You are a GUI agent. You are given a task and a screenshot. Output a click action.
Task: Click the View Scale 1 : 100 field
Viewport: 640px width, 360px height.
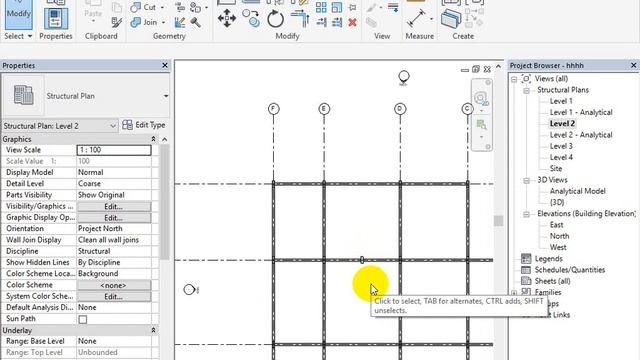(x=114, y=150)
